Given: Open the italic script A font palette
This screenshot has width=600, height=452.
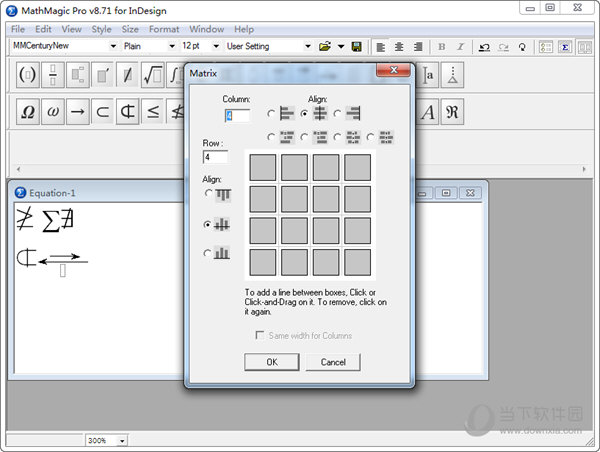Looking at the screenshot, I should [x=427, y=112].
